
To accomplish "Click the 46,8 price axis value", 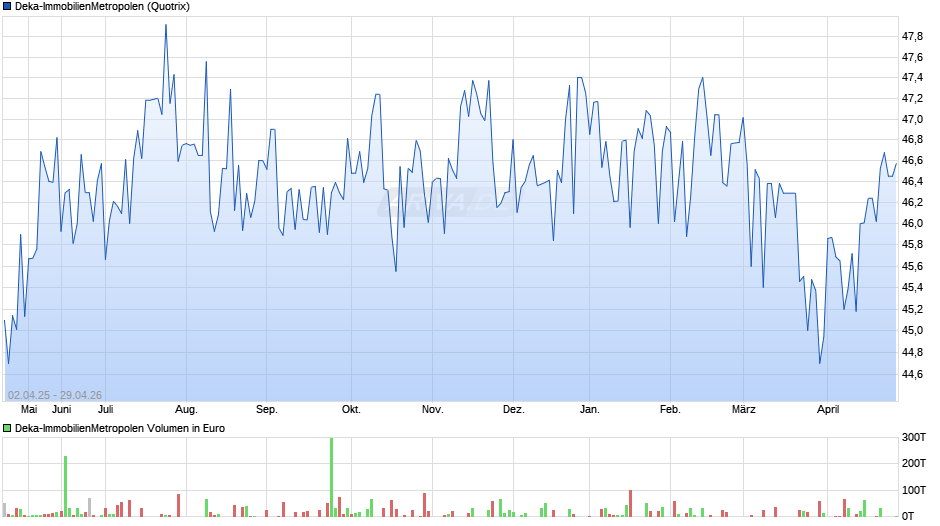I will point(912,140).
